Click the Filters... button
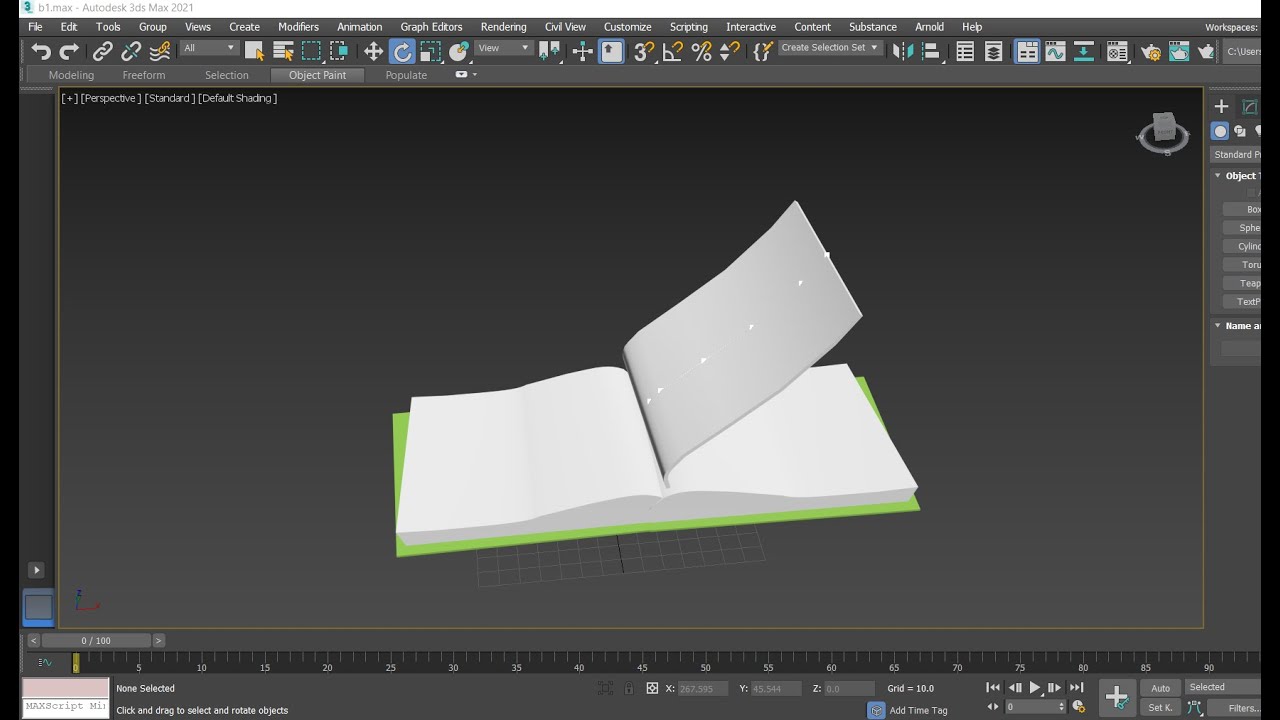The height and width of the screenshot is (720, 1280). 1235,708
